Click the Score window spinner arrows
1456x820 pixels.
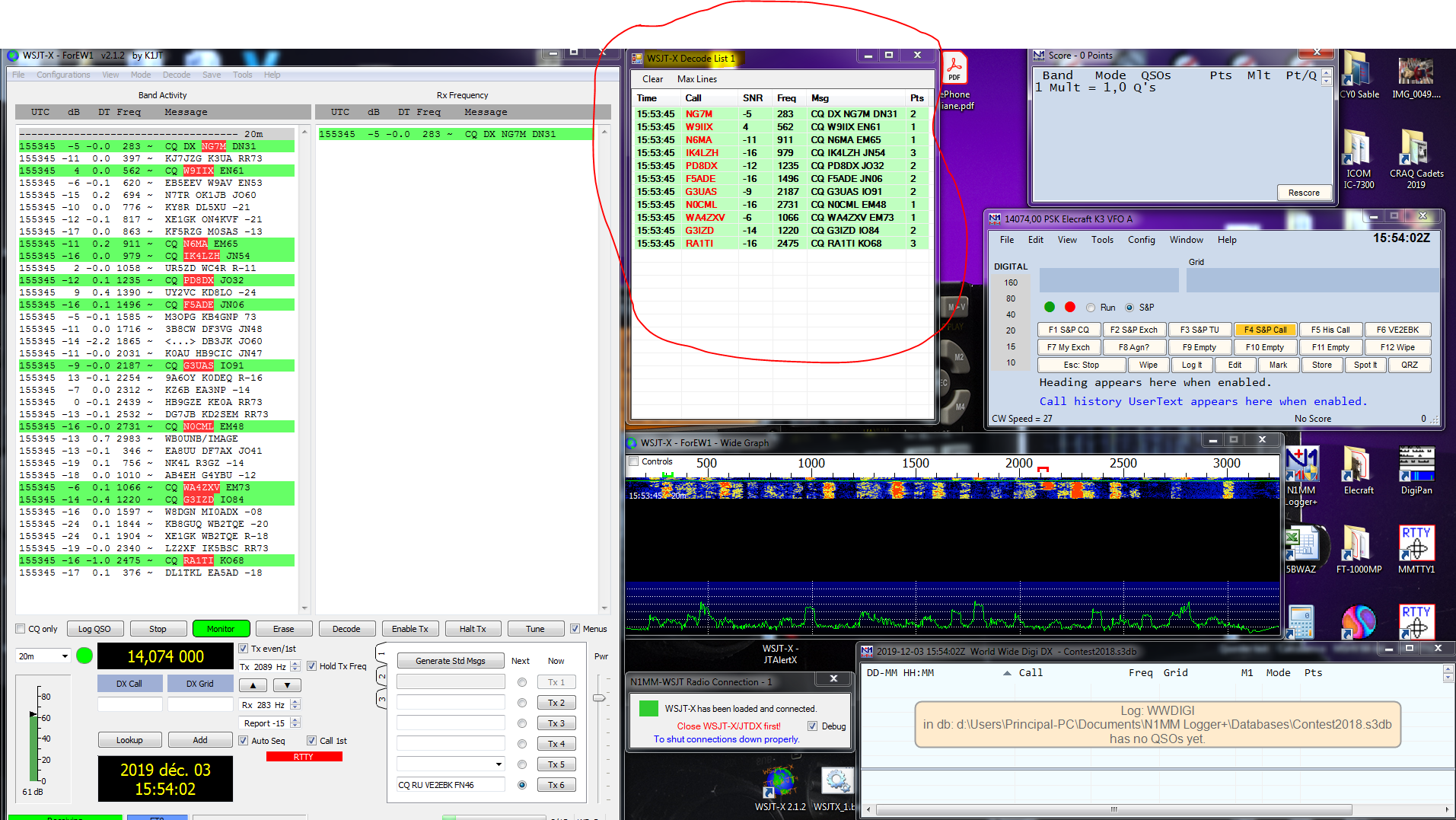tap(1327, 76)
